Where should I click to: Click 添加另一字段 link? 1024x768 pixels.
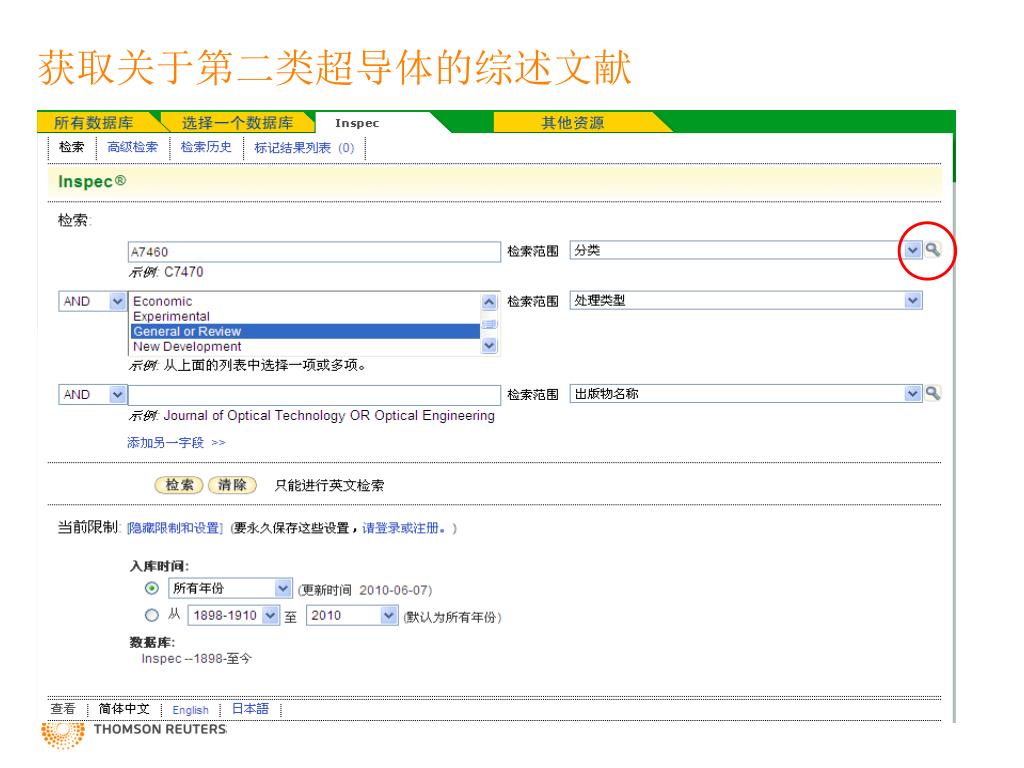(176, 443)
